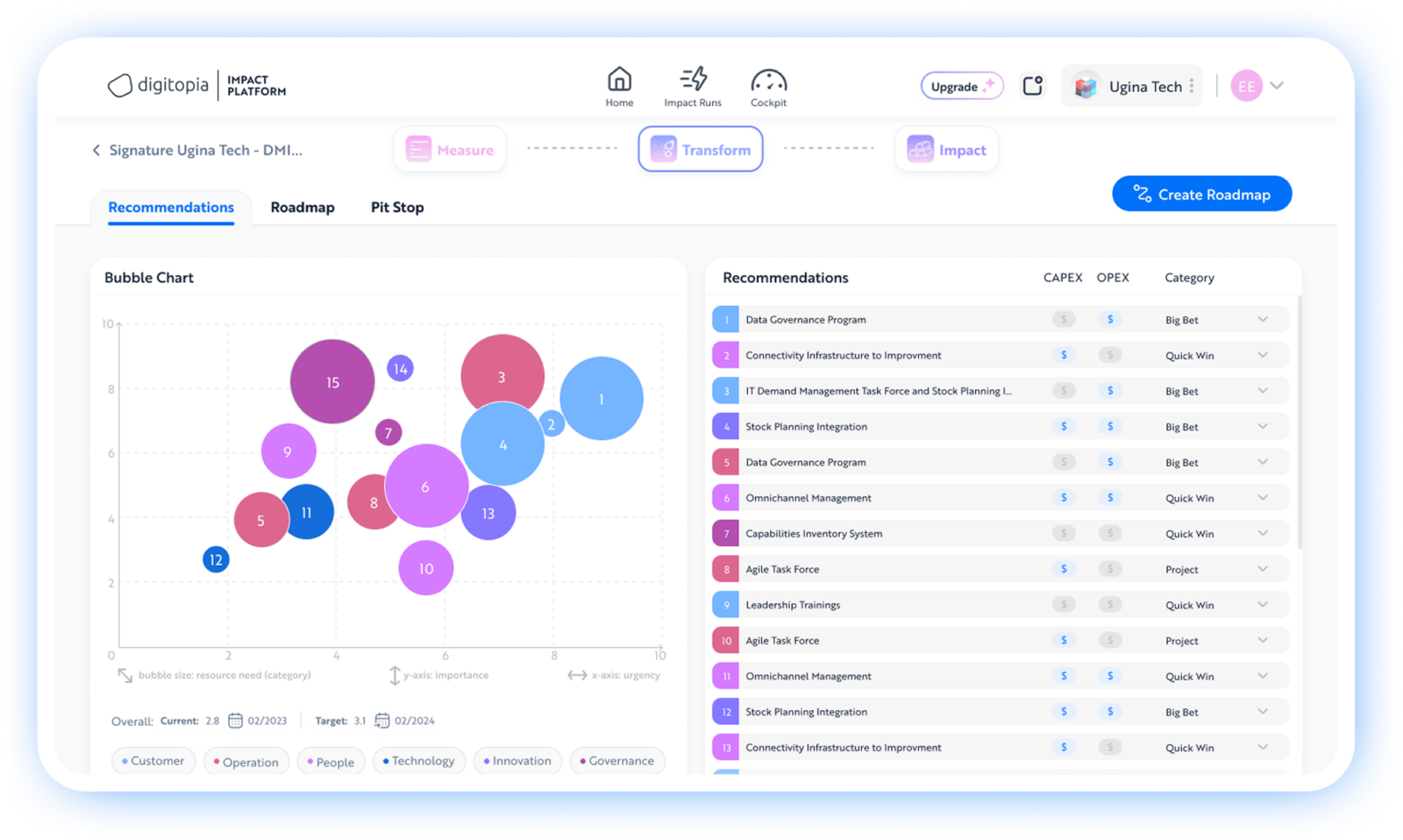The width and height of the screenshot is (1403, 840).
Task: Toggle the Governance category filter
Action: tap(616, 761)
